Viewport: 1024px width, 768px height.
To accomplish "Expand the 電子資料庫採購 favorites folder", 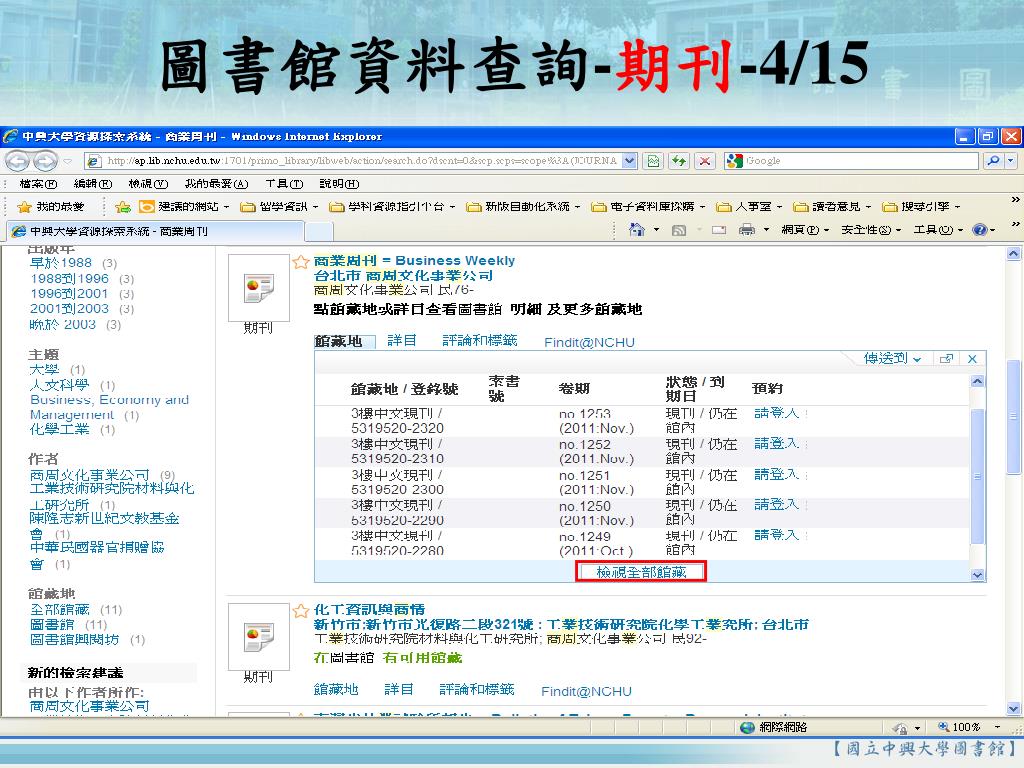I will (648, 207).
